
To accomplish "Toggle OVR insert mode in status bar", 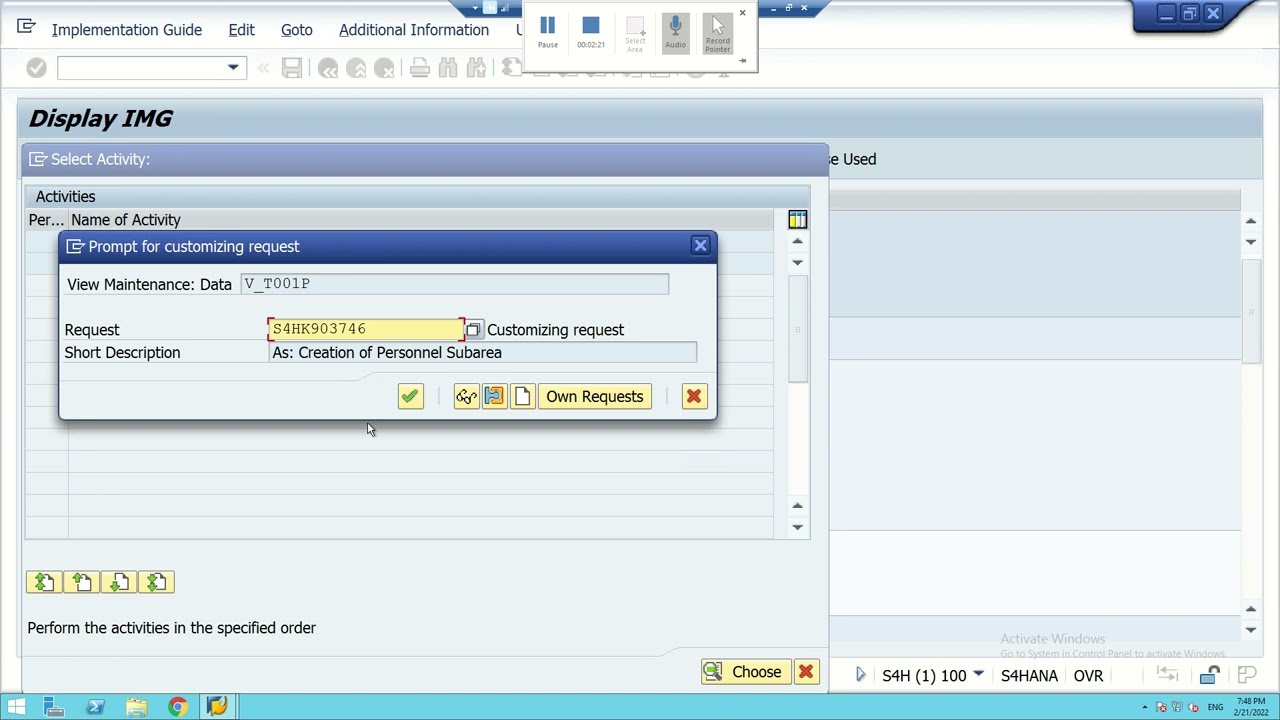I will click(1088, 676).
